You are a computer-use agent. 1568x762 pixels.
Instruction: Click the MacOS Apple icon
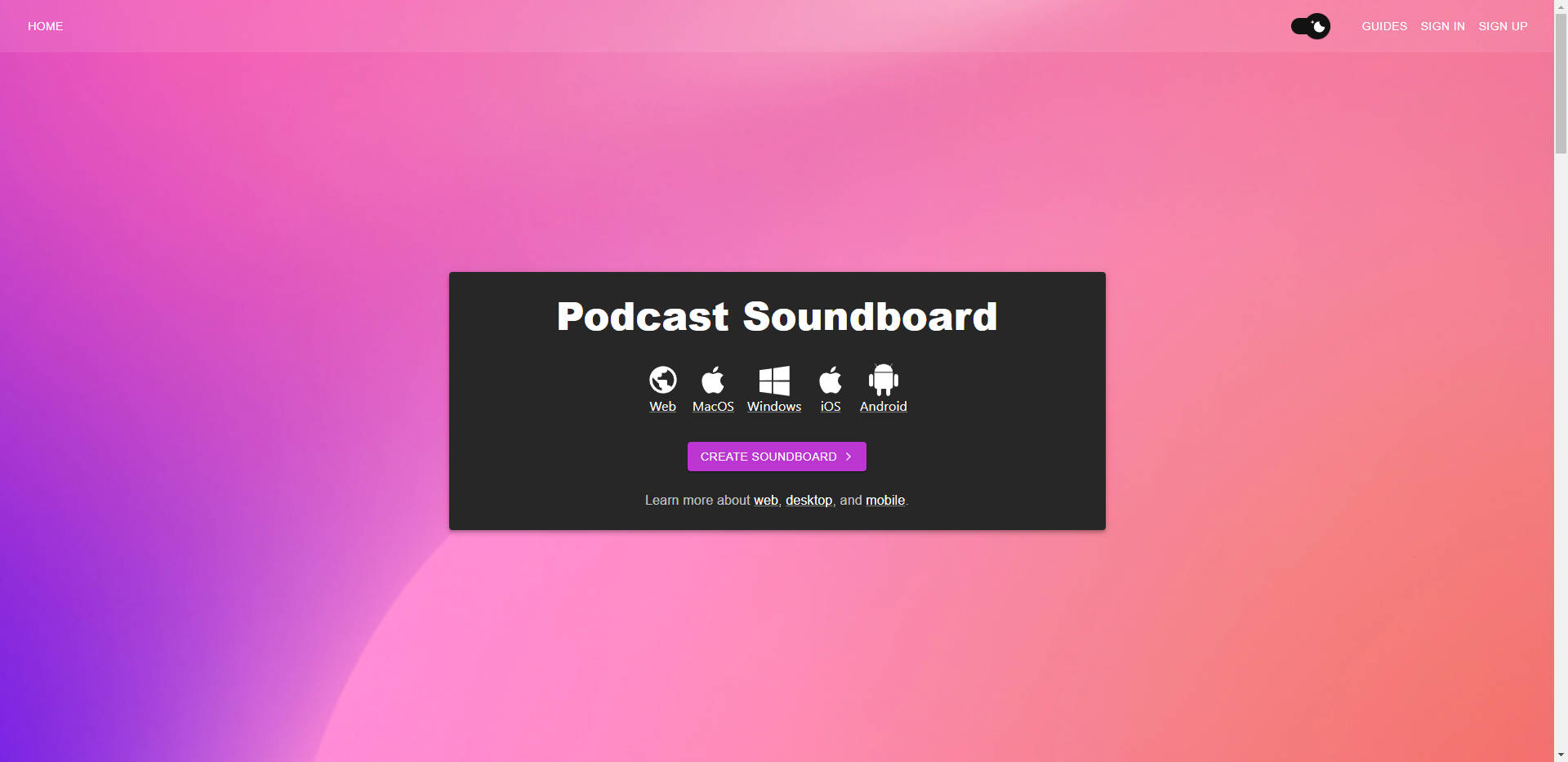pos(712,378)
